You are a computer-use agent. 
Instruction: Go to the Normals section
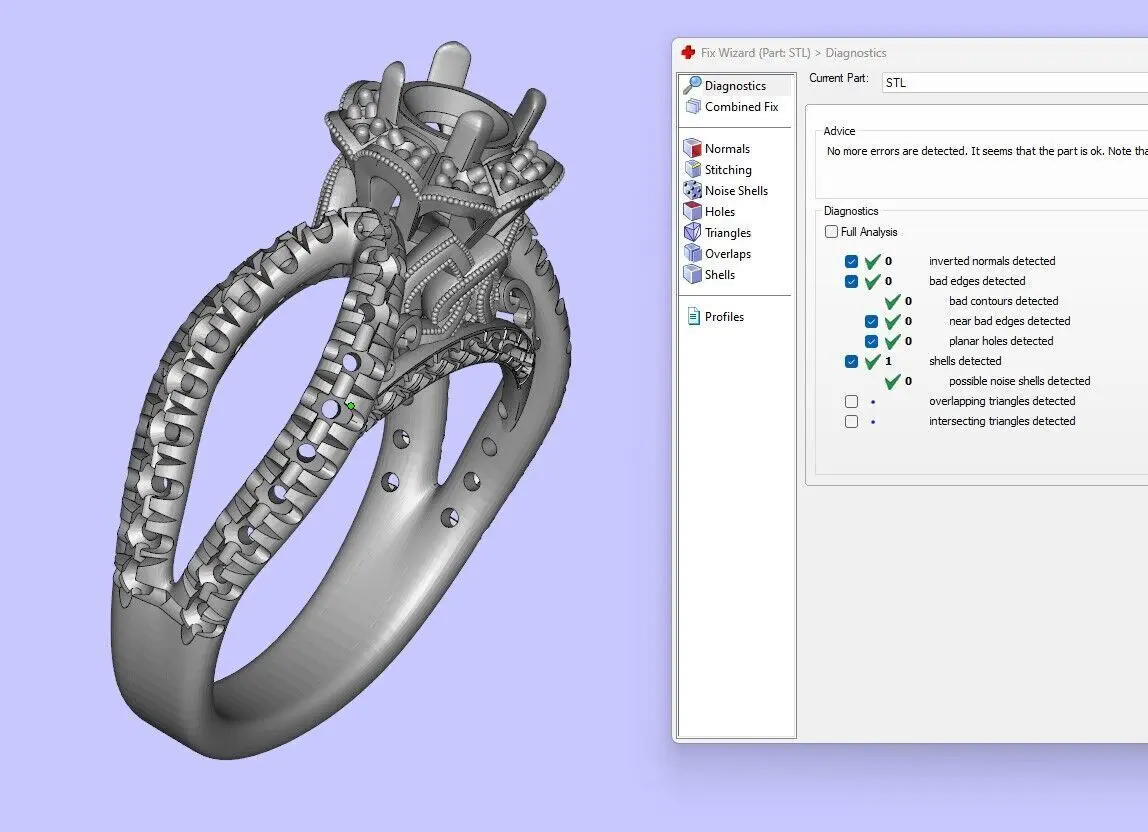pyautogui.click(x=727, y=149)
